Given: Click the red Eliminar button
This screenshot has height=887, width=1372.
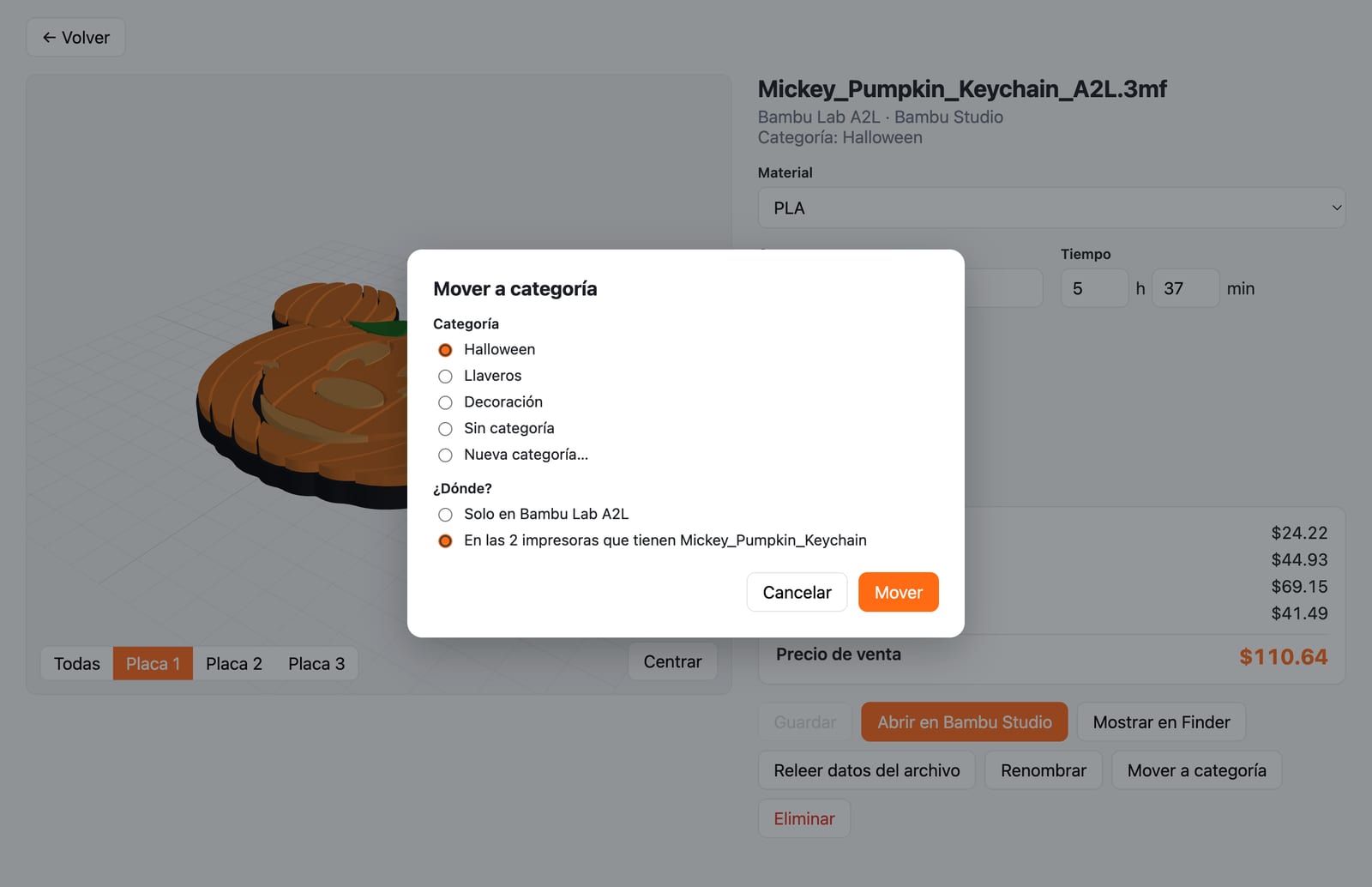Looking at the screenshot, I should pyautogui.click(x=804, y=818).
